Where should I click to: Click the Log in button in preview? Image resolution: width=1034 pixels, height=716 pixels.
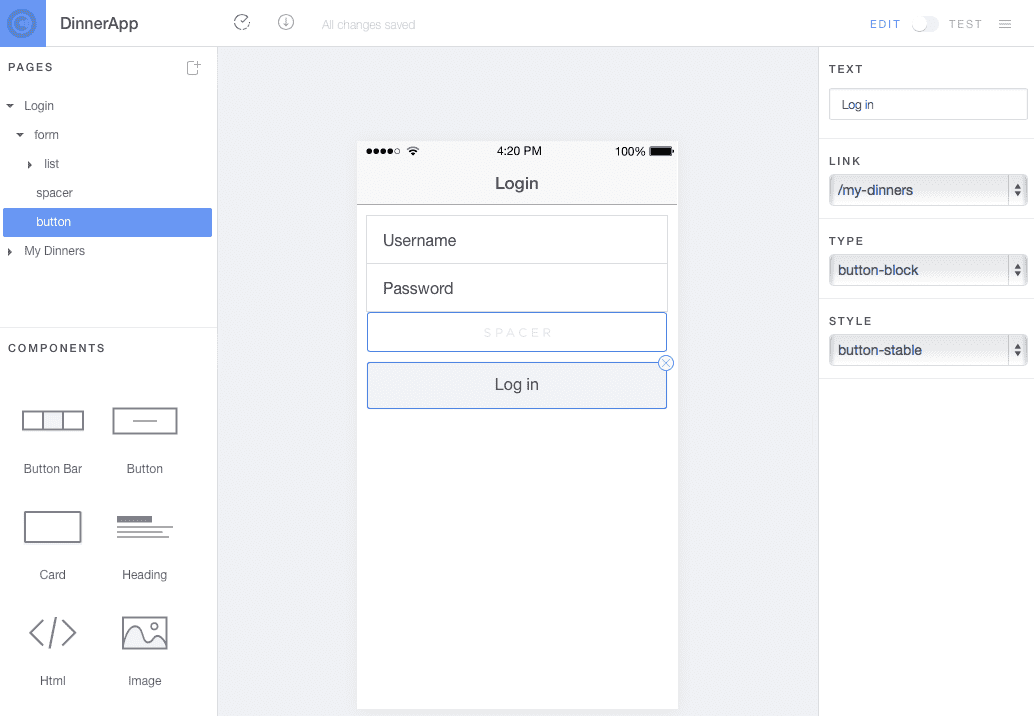tap(517, 385)
